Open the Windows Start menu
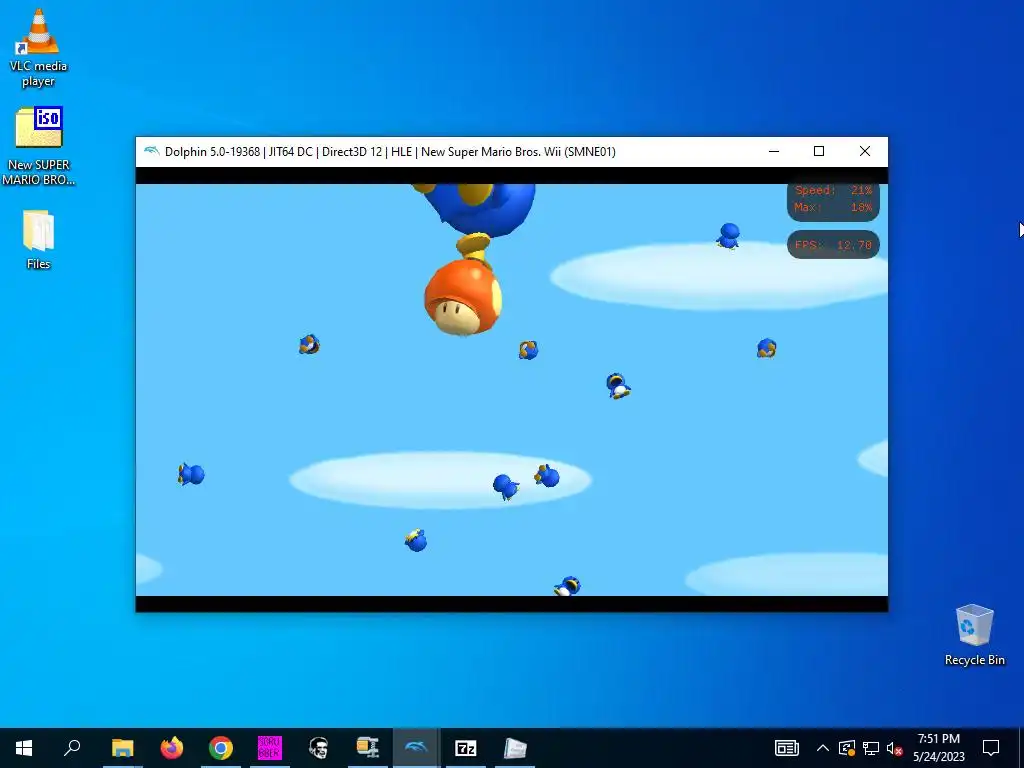 coord(24,748)
